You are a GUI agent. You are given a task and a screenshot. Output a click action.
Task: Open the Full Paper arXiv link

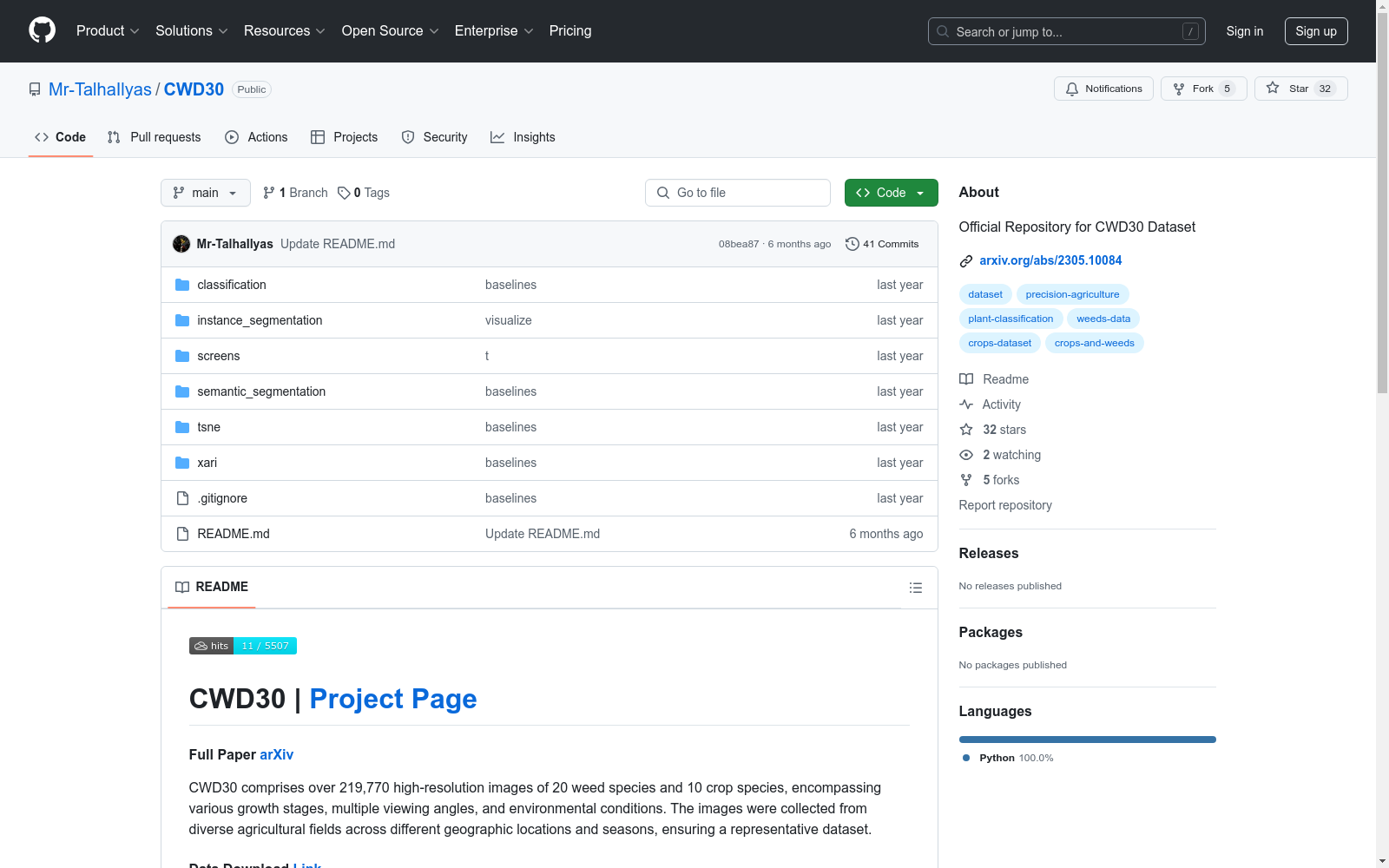(x=276, y=754)
